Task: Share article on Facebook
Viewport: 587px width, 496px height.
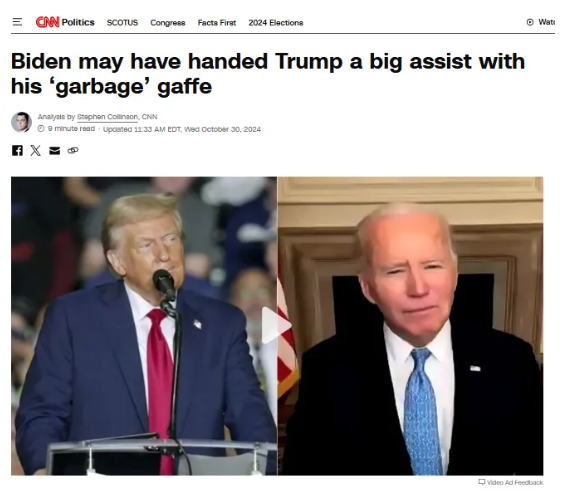Action: pos(17,150)
